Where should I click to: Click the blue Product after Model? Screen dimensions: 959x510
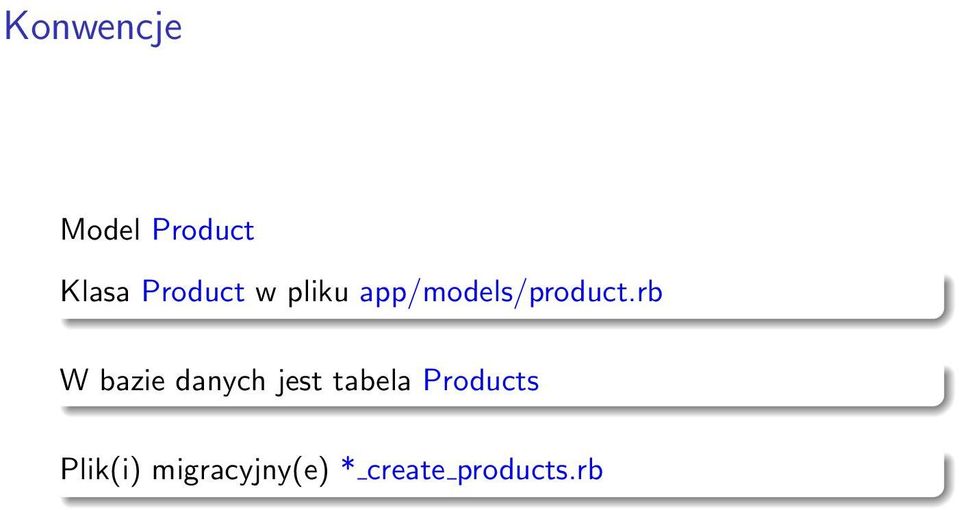point(203,230)
